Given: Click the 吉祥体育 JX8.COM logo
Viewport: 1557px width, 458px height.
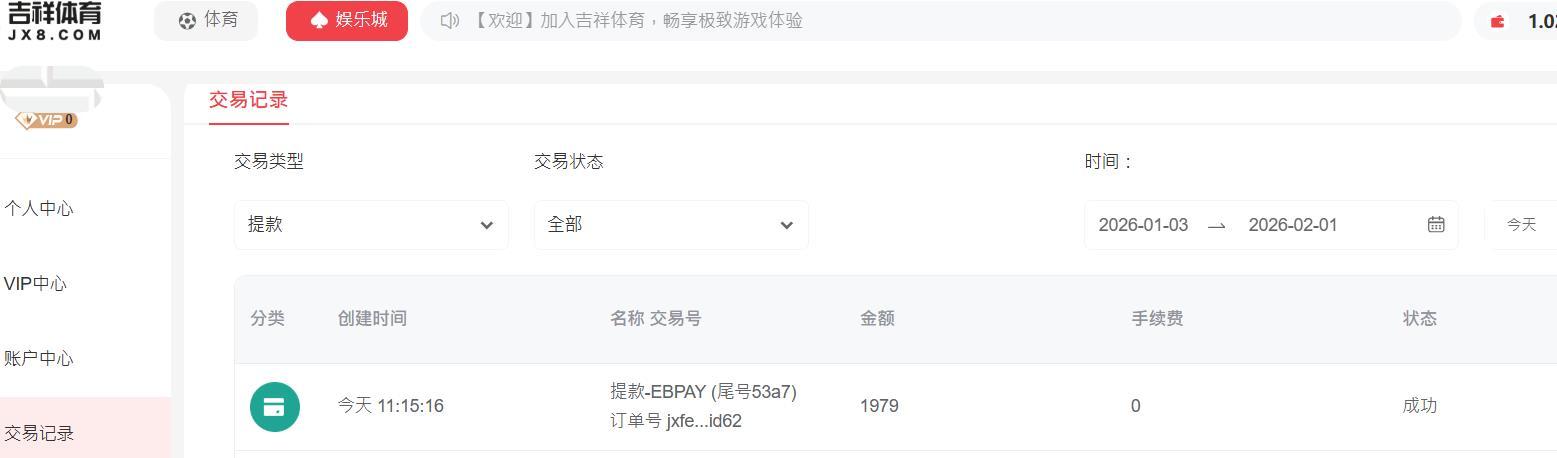Looking at the screenshot, I should 55,21.
